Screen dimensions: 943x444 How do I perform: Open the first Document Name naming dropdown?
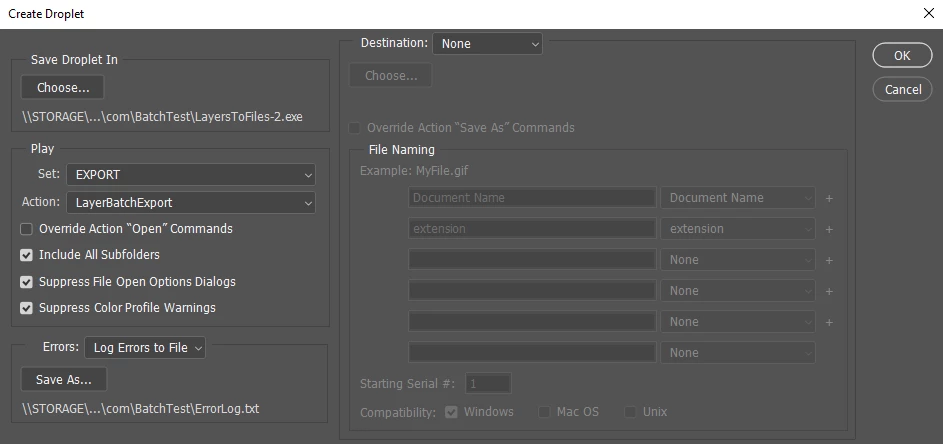[738, 197]
